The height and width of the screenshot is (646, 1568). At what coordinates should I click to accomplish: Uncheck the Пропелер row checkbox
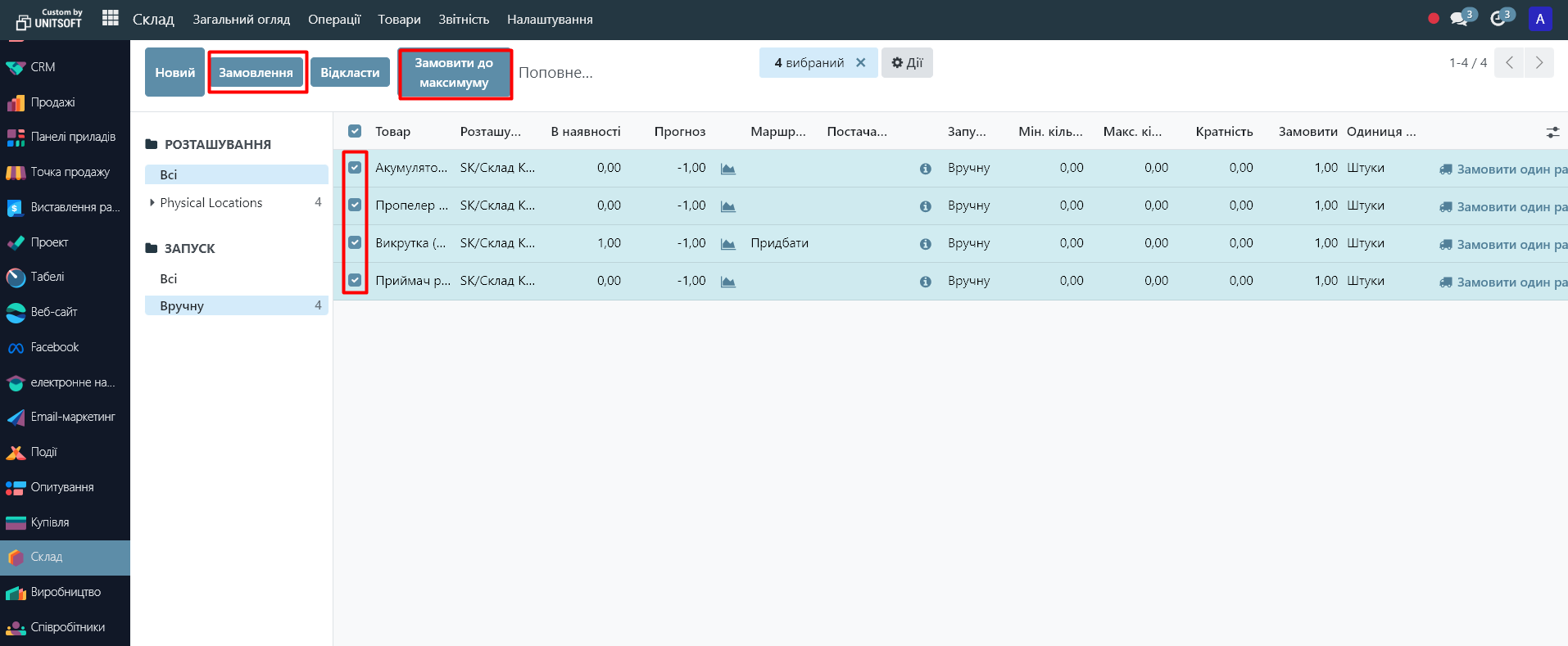coord(355,206)
